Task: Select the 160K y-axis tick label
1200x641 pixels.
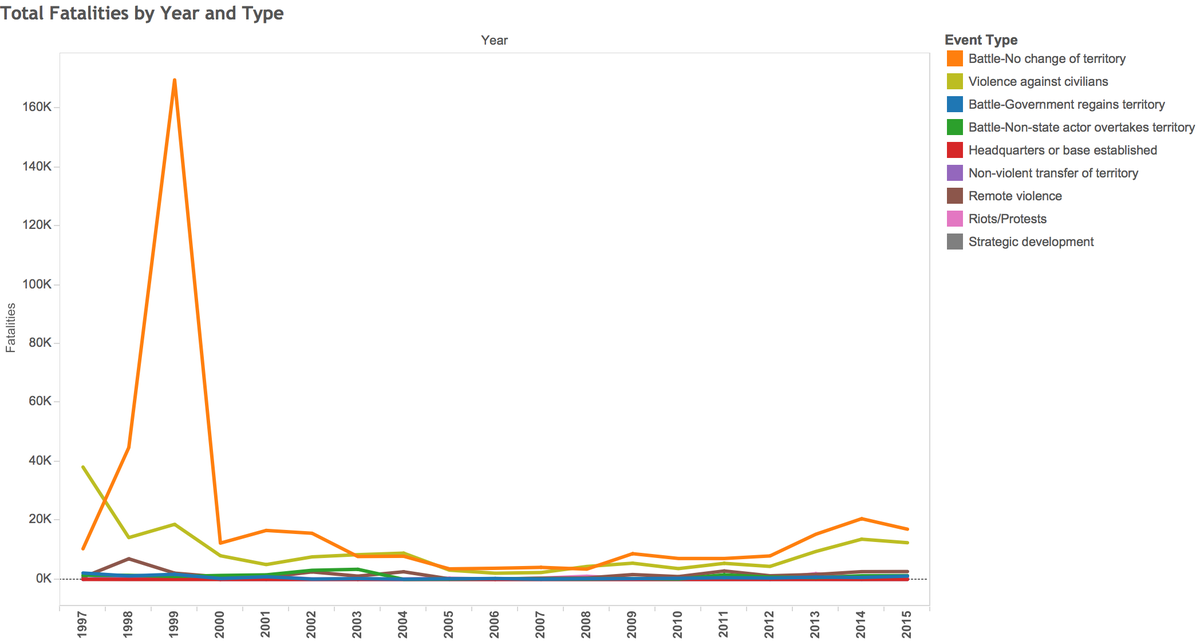Action: click(35, 108)
